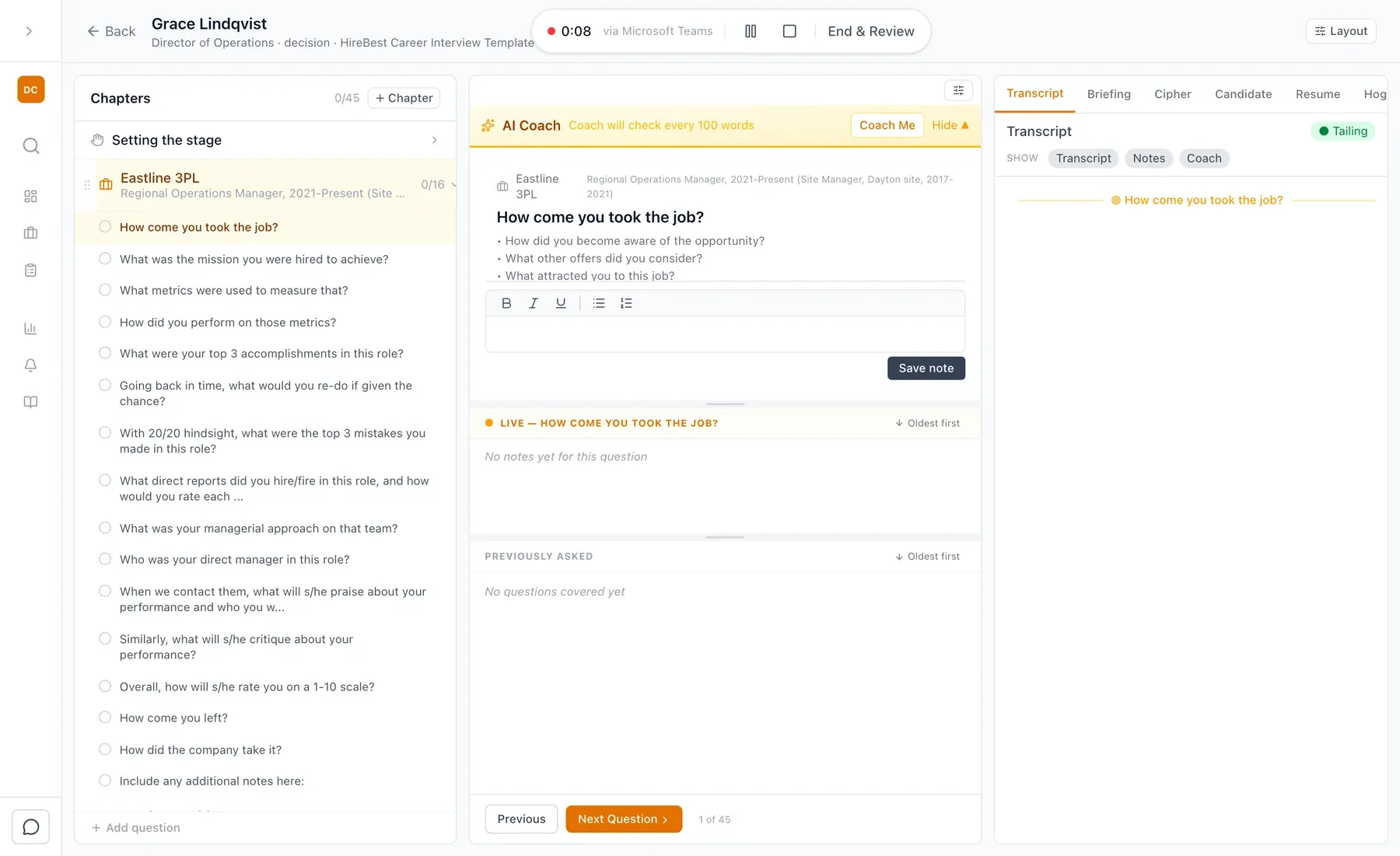Open the analytics bar chart icon
Screen dimensions: 1400x856
point(30,328)
